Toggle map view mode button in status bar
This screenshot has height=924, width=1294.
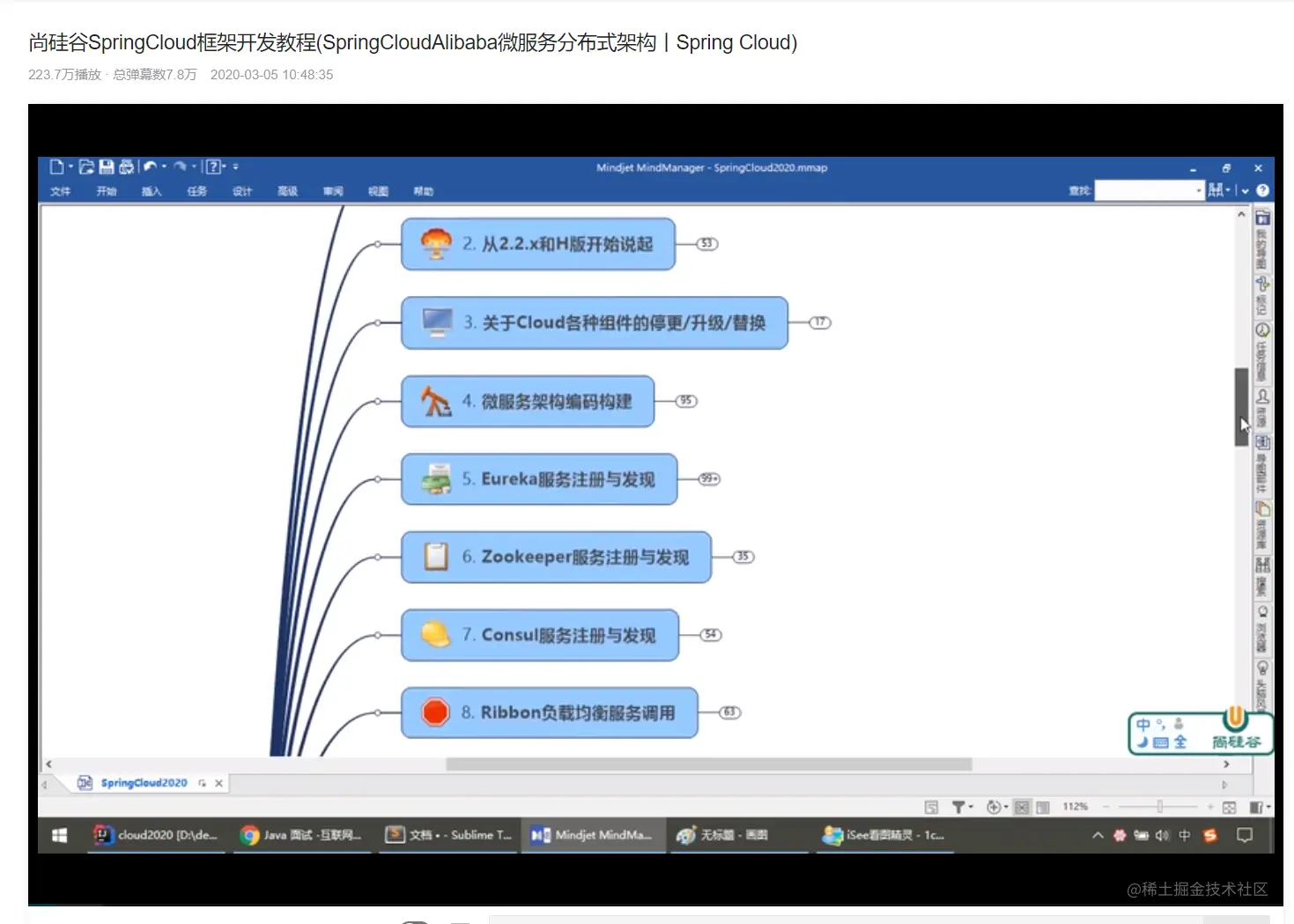1022,807
